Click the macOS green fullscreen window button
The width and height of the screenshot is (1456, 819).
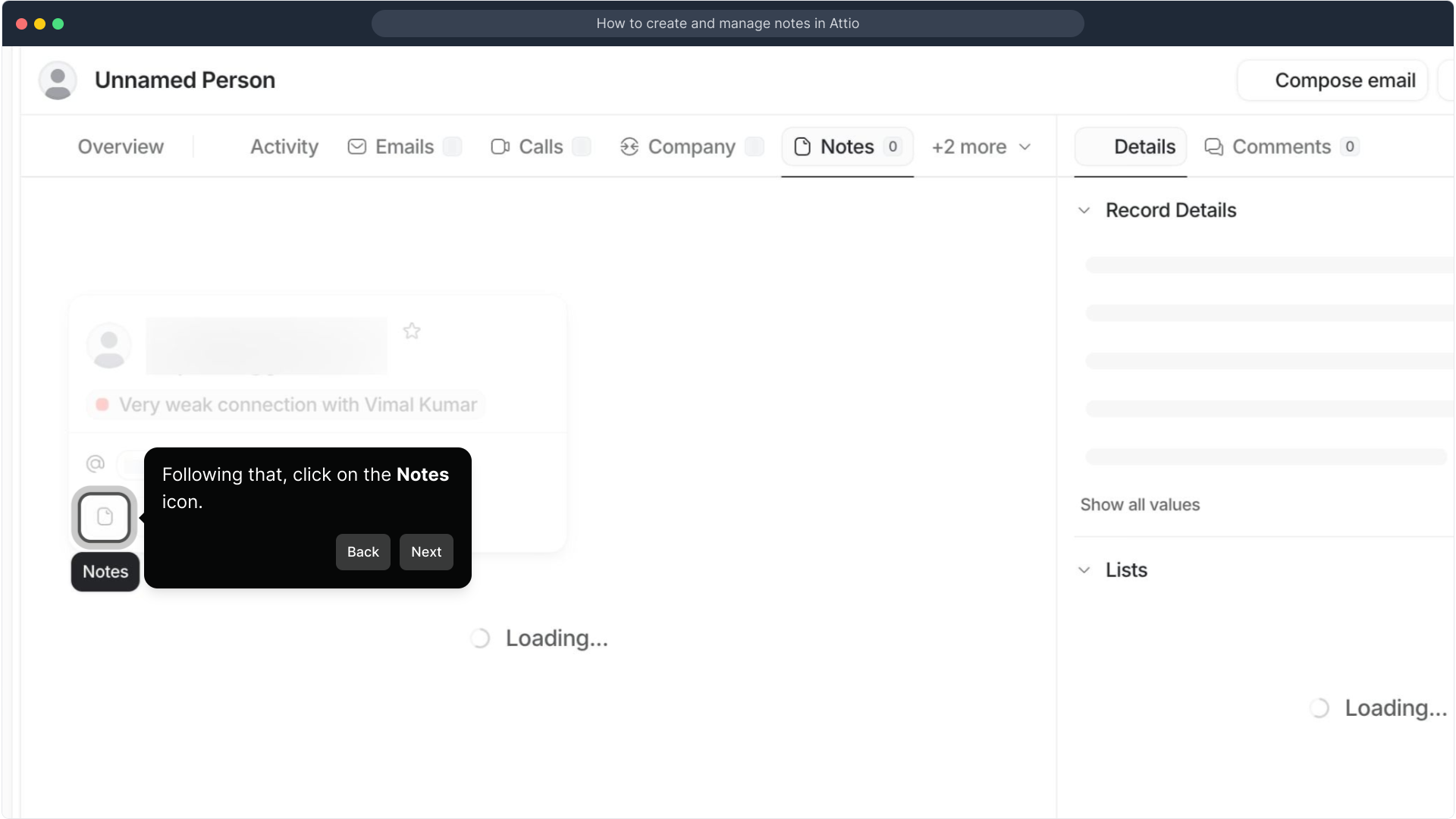pos(58,24)
